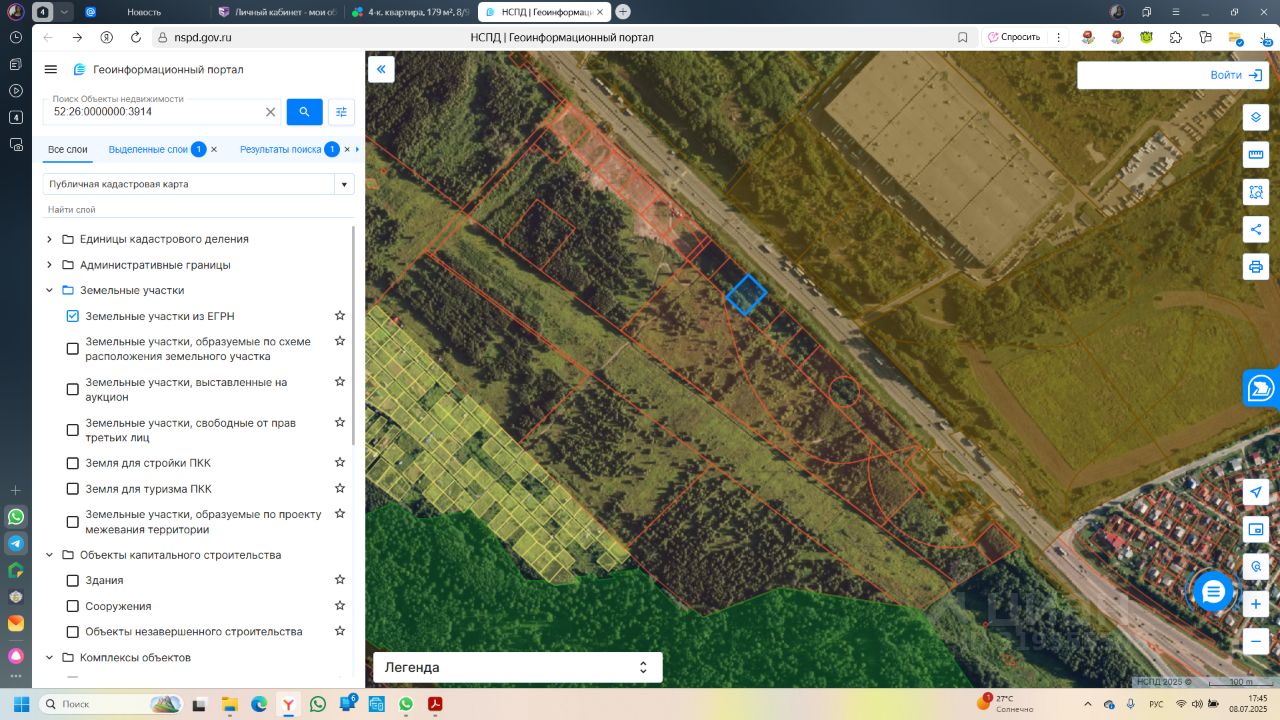Enable the 'Здания' layer checkbox
This screenshot has height=720, width=1280.
(73, 580)
